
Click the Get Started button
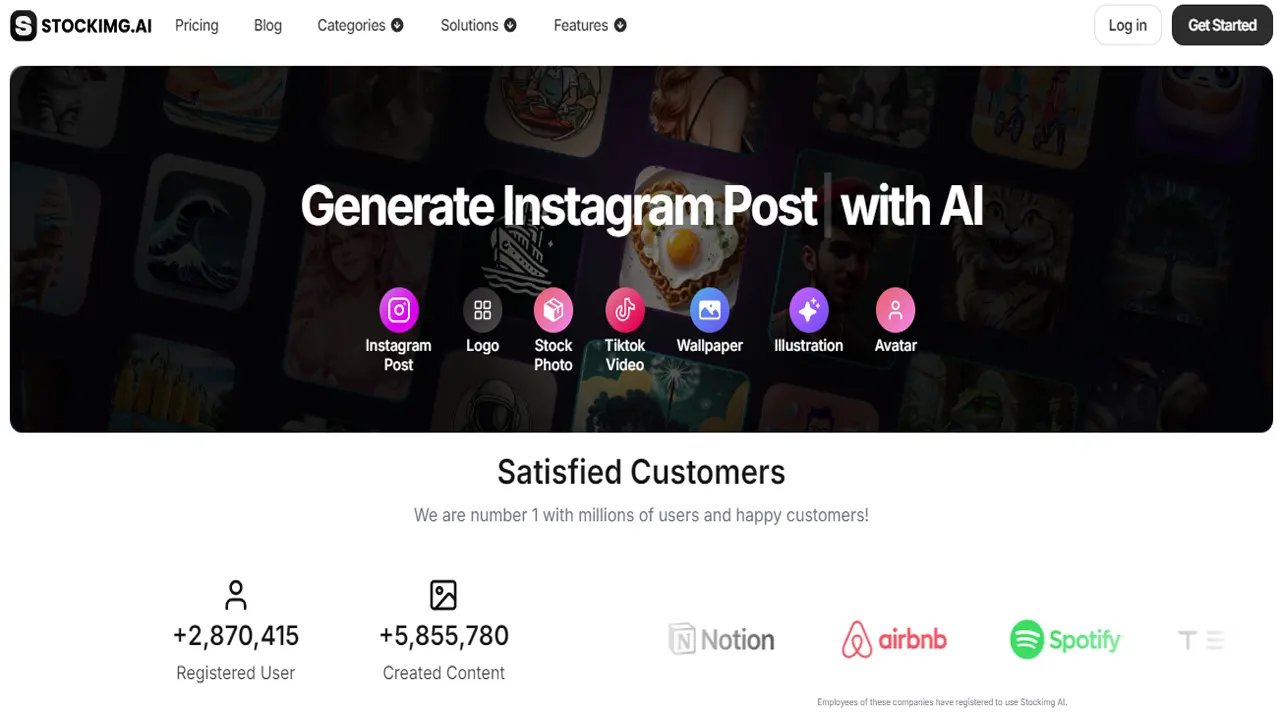pyautogui.click(x=1222, y=25)
